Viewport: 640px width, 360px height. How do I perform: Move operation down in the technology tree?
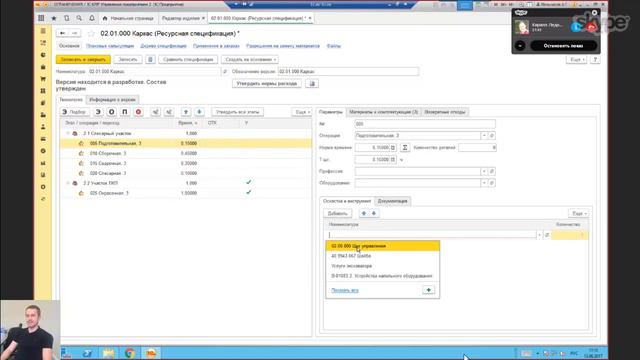pyautogui.click(x=199, y=112)
